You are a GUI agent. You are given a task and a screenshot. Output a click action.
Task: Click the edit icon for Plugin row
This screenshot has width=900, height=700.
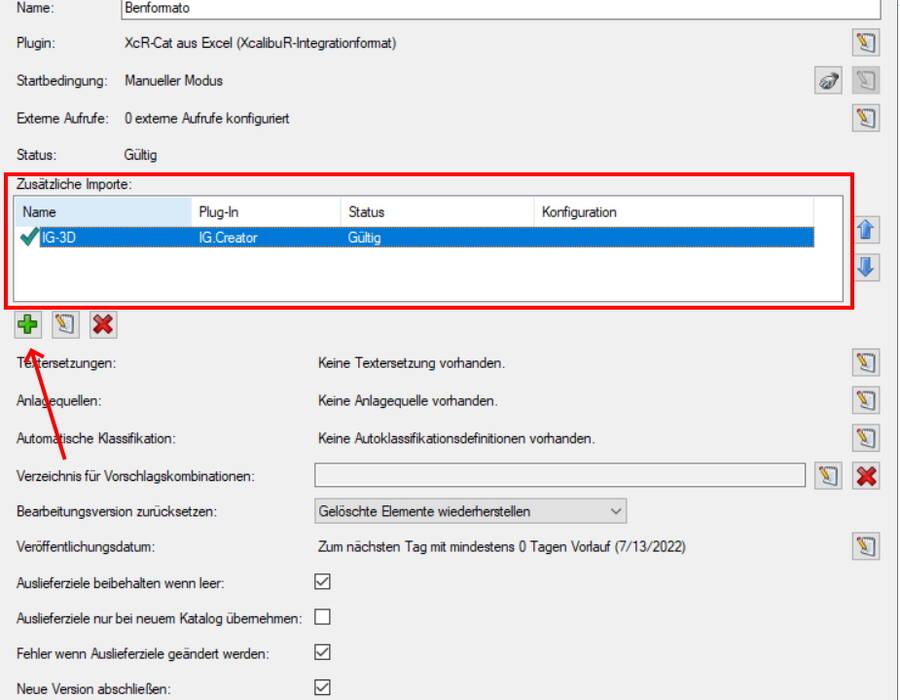(x=866, y=42)
